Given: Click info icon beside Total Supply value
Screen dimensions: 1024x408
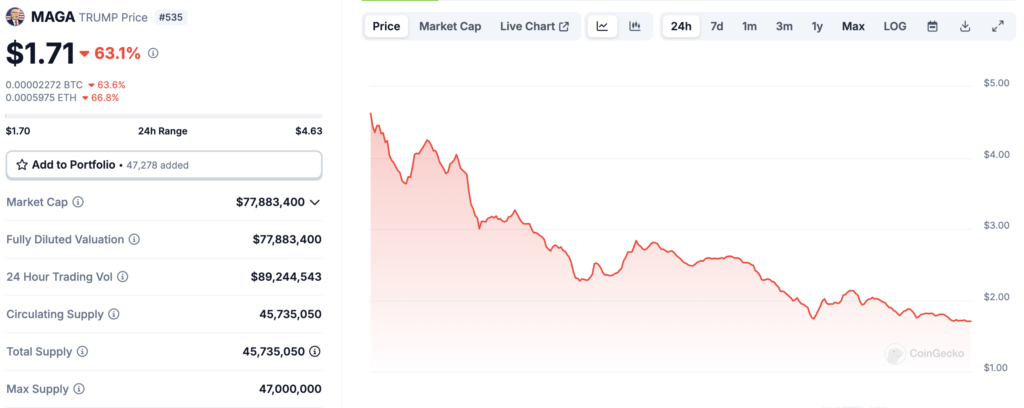Looking at the screenshot, I should pos(315,351).
